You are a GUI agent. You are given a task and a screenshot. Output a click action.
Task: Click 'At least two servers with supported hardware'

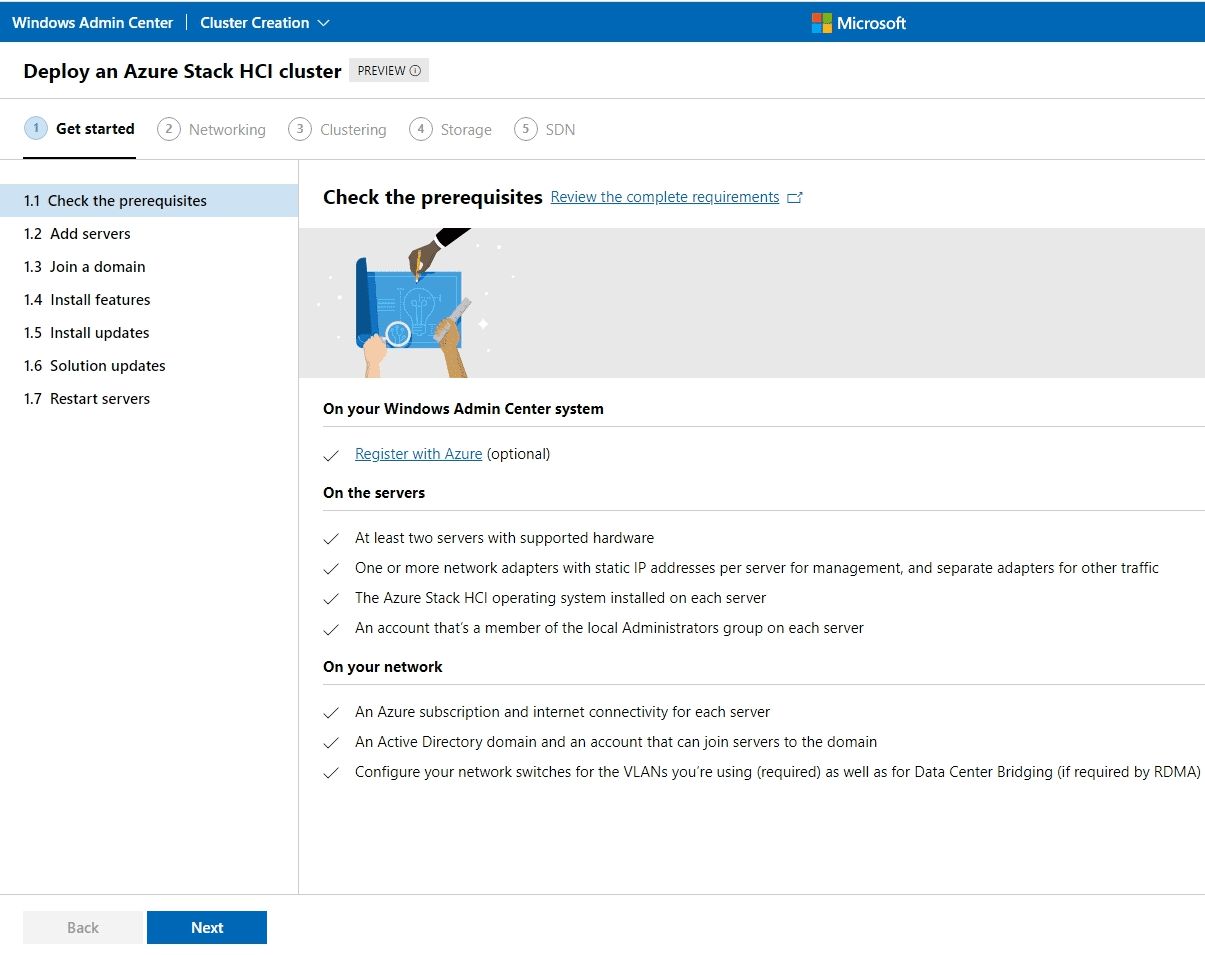click(504, 538)
